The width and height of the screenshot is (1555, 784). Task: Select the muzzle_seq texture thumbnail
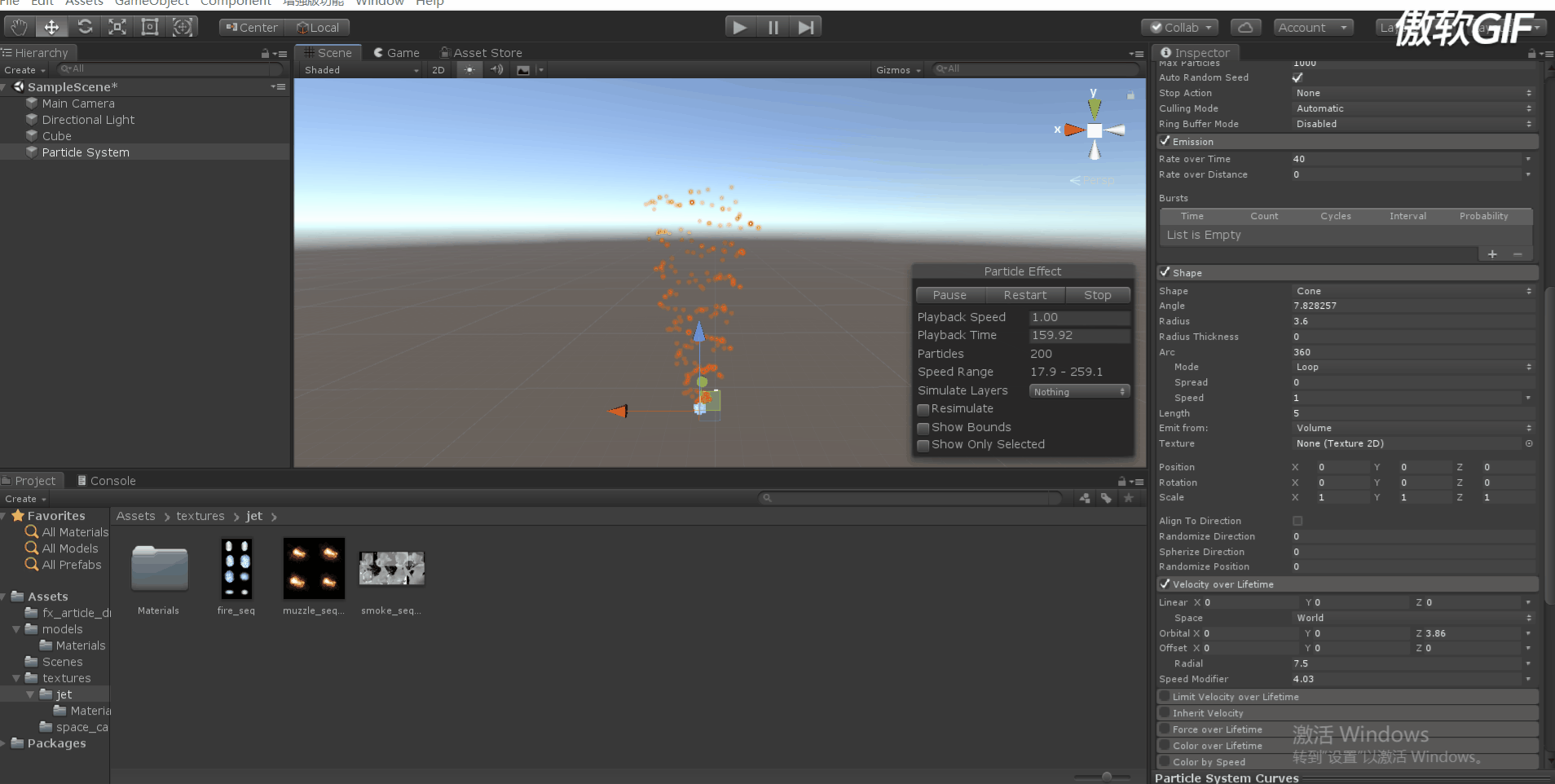(x=314, y=569)
